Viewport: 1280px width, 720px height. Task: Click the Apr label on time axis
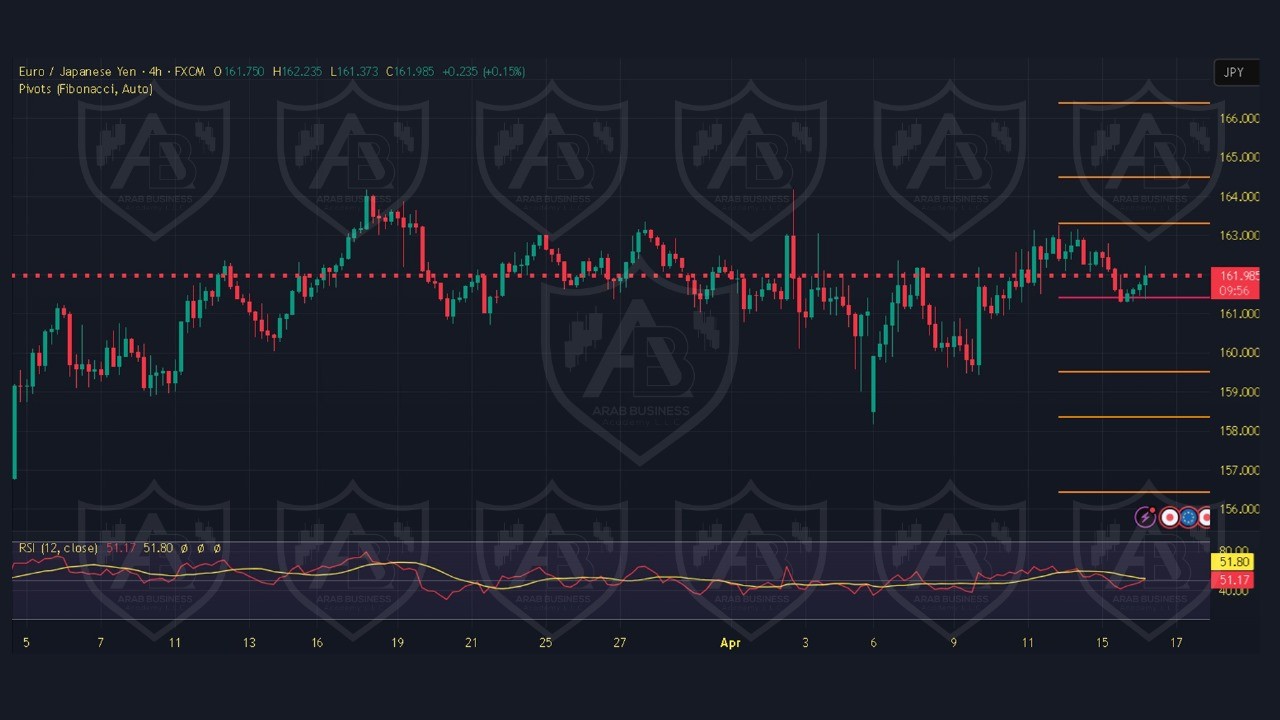click(x=730, y=643)
